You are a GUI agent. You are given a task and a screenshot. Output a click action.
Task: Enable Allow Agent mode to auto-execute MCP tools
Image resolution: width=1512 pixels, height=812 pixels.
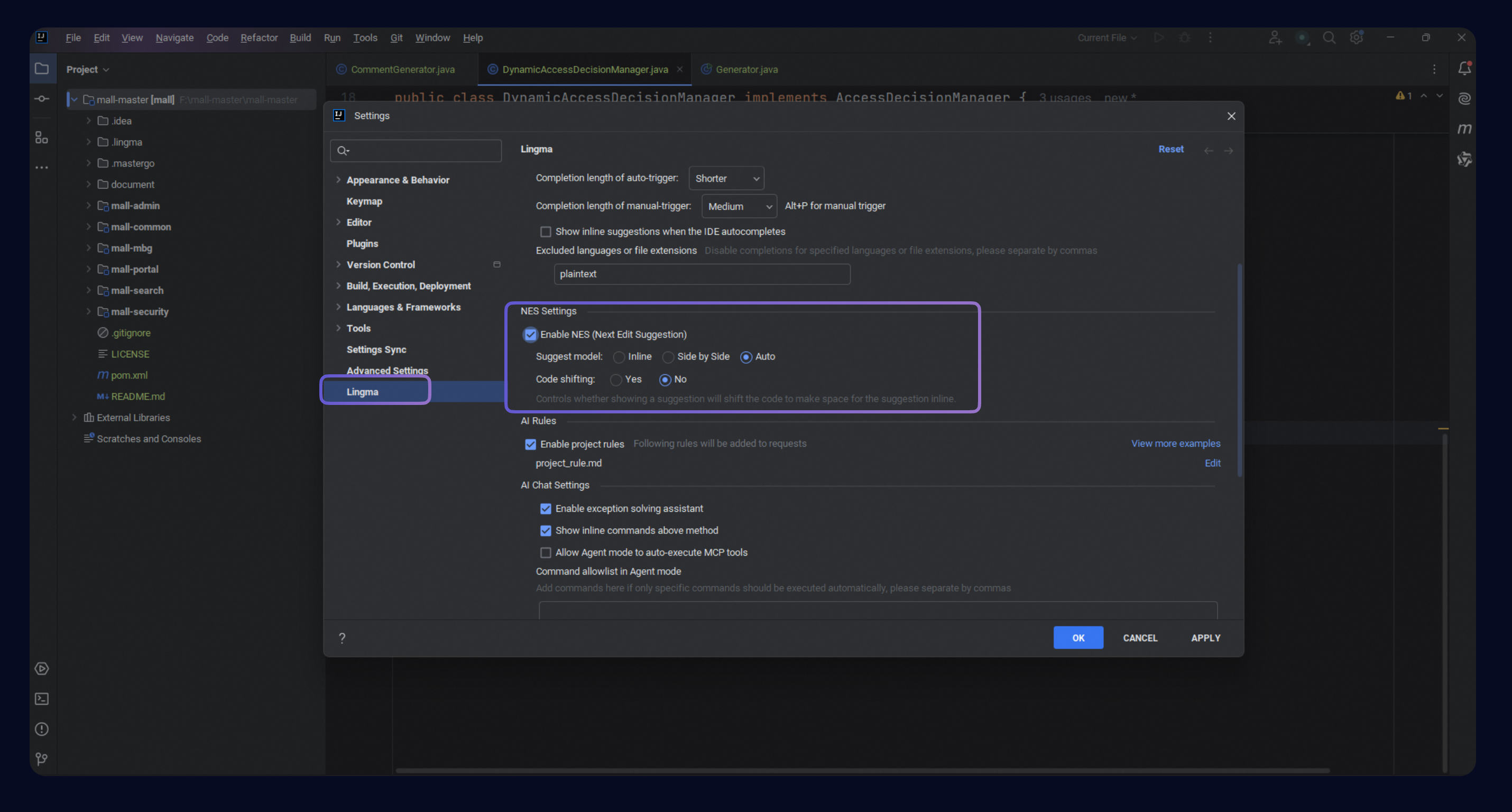[x=545, y=552]
